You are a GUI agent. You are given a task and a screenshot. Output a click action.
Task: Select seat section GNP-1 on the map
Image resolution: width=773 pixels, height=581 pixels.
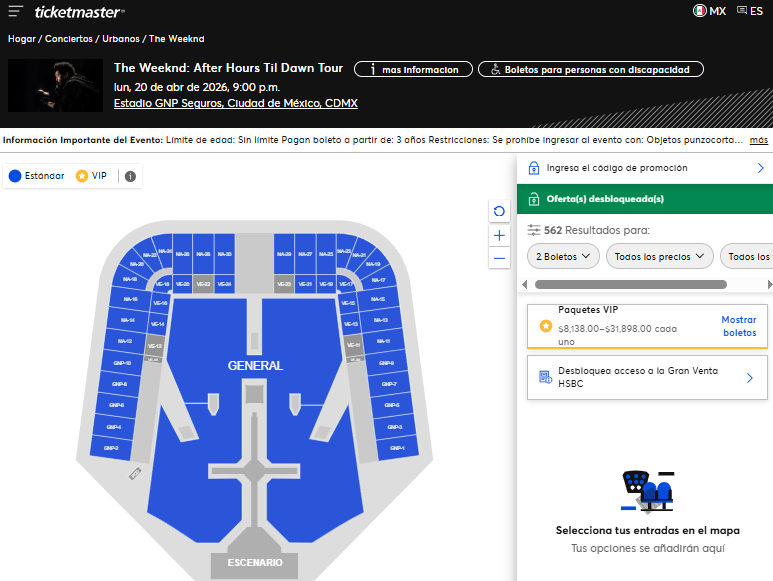pyautogui.click(x=397, y=448)
